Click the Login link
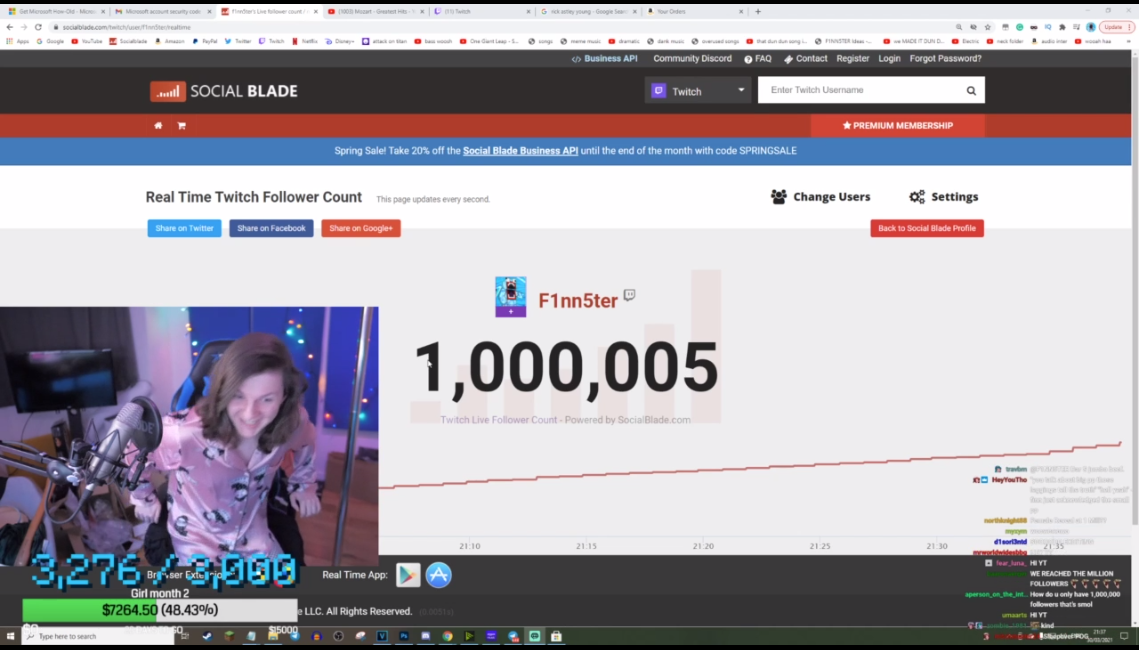Image resolution: width=1139 pixels, height=650 pixels. [x=889, y=59]
